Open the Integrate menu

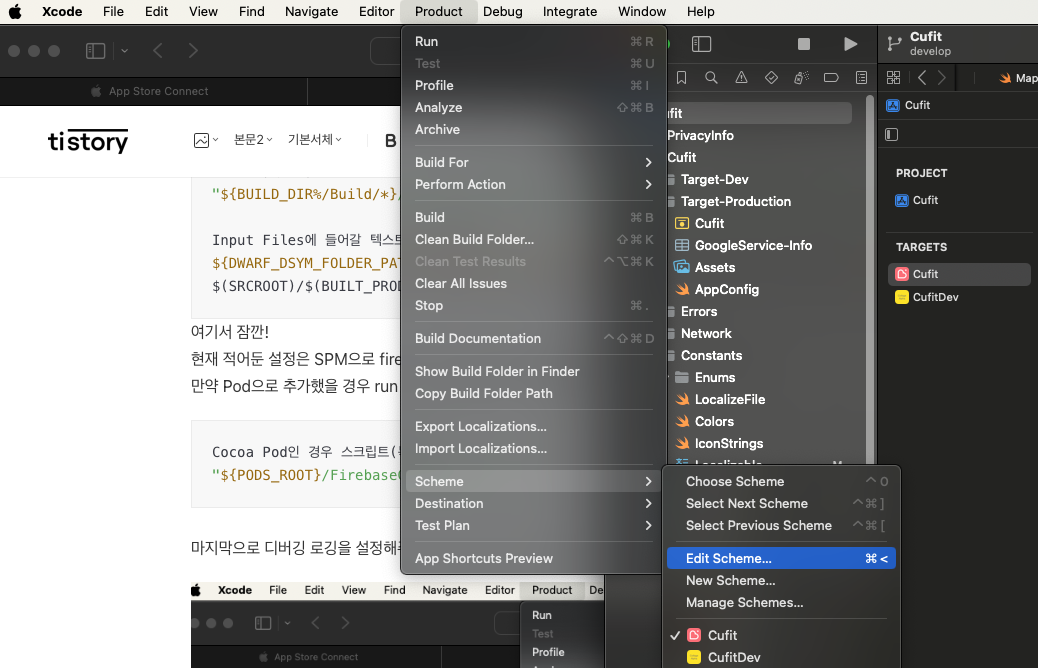[569, 11]
